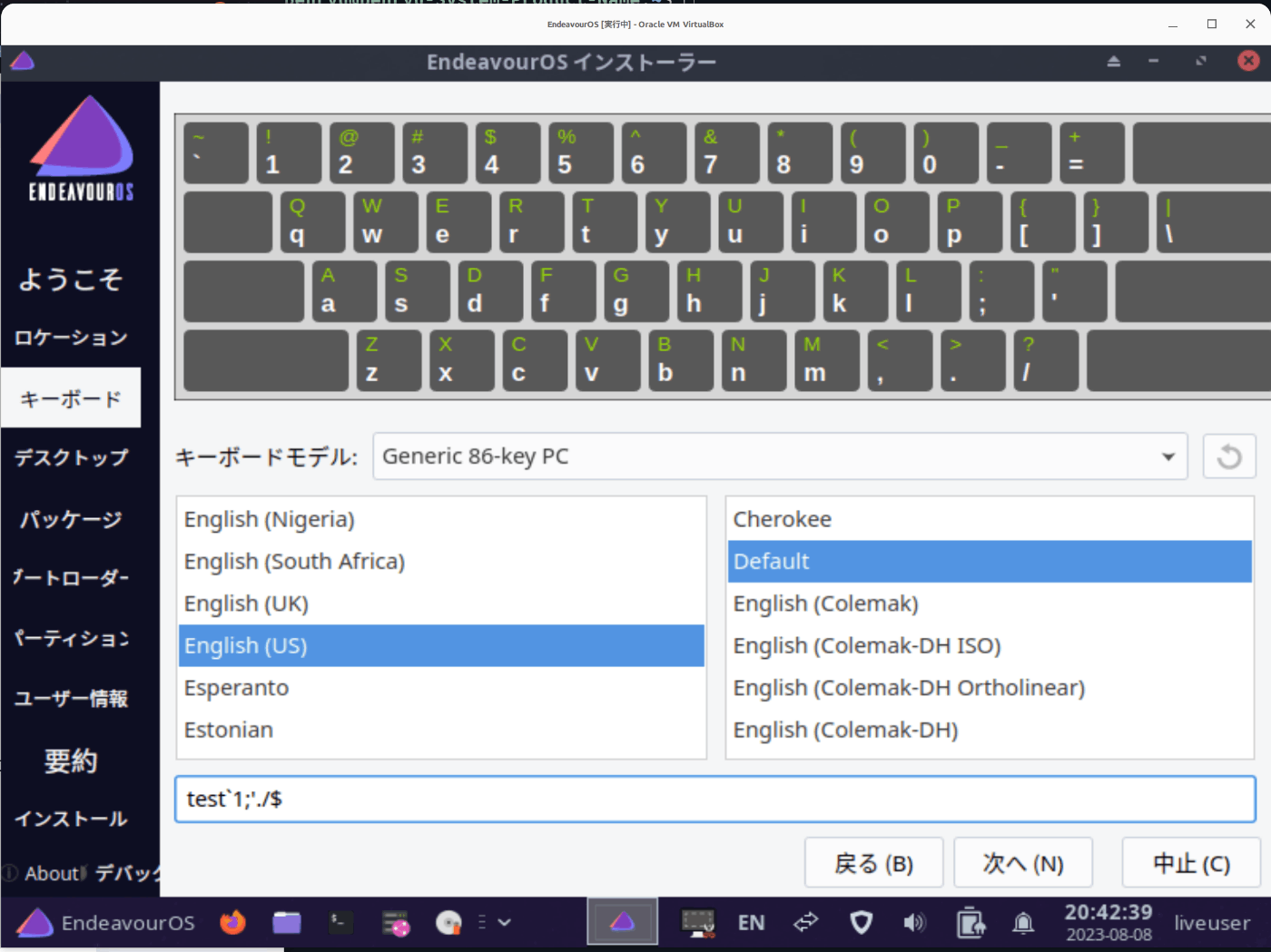Open the disc icon launcher in the panel
The width and height of the screenshot is (1271, 952).
pos(448,923)
